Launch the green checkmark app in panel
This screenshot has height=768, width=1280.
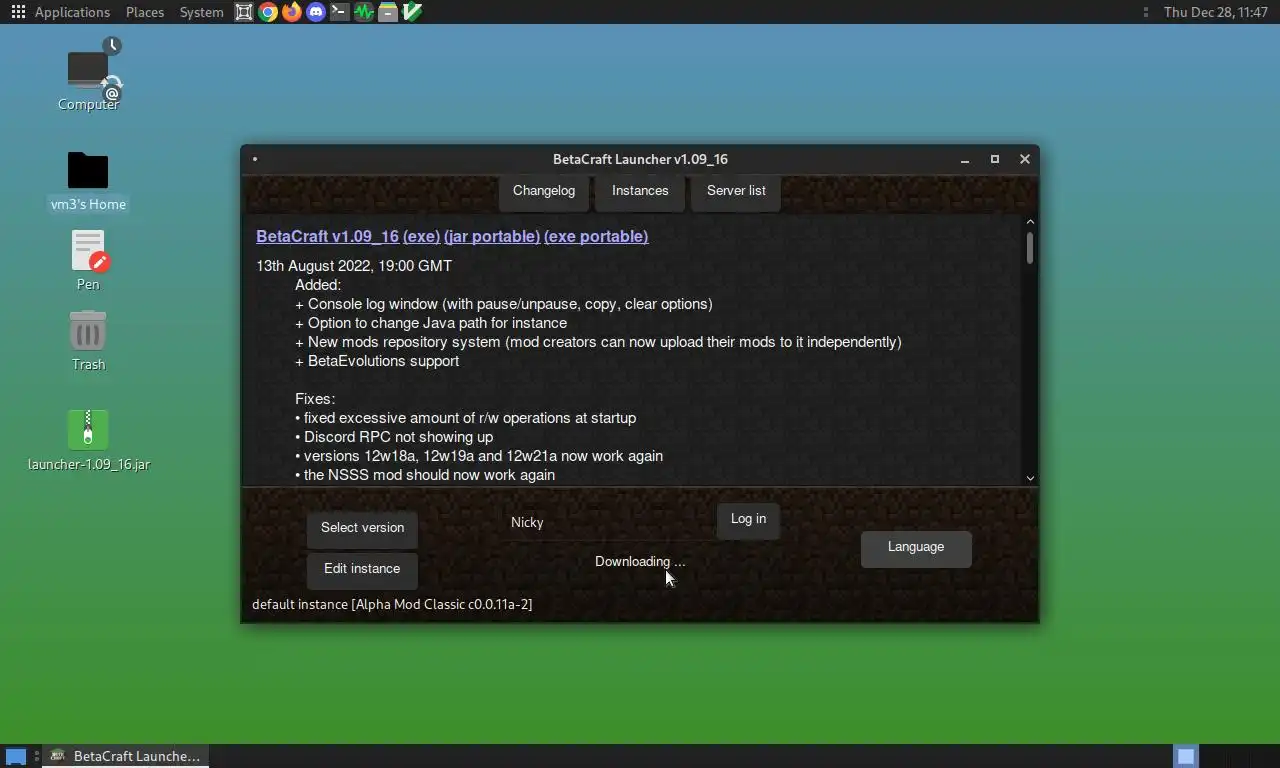(x=412, y=12)
